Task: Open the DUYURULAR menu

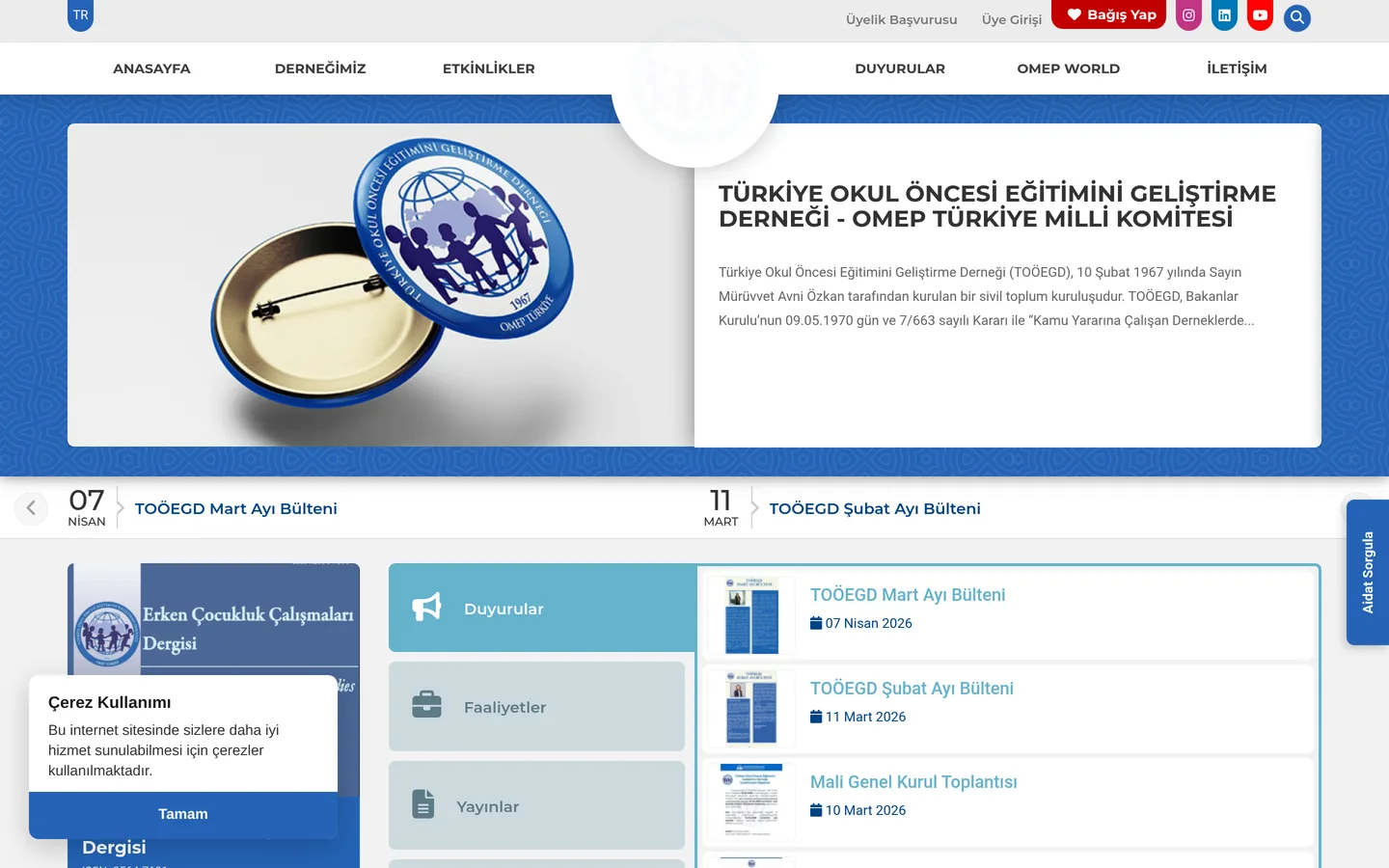Action: coord(900,68)
